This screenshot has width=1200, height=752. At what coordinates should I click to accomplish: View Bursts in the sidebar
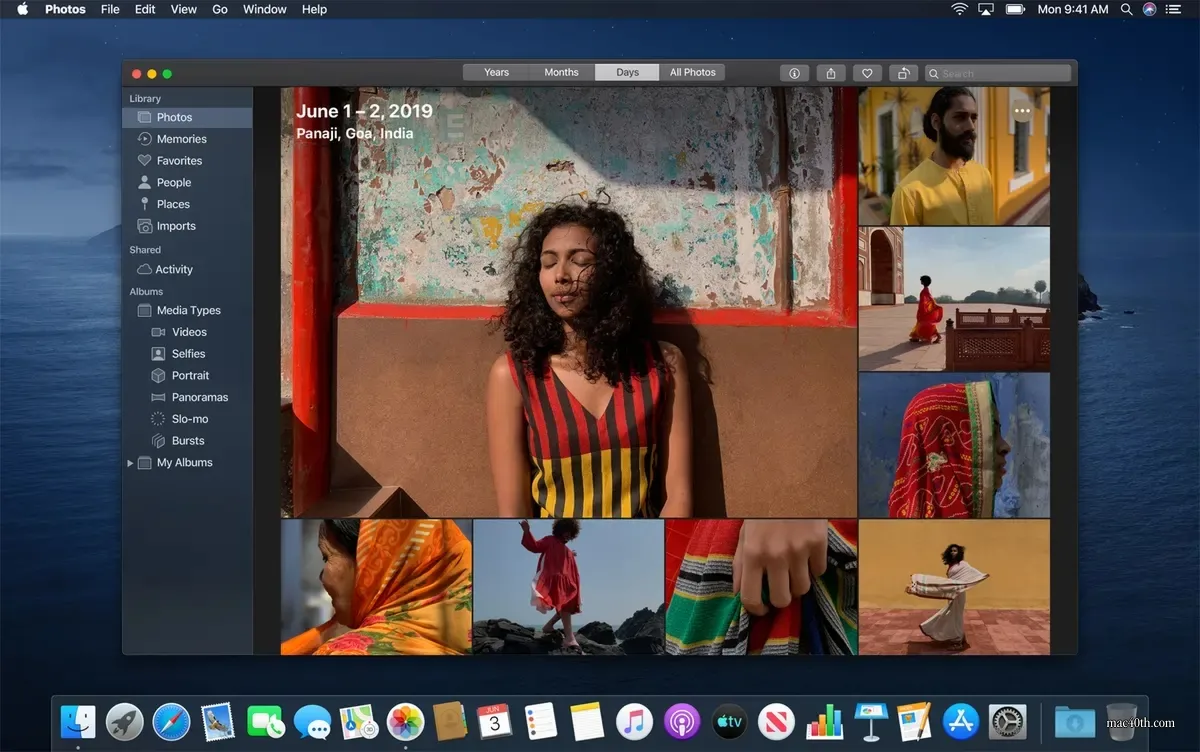point(186,440)
